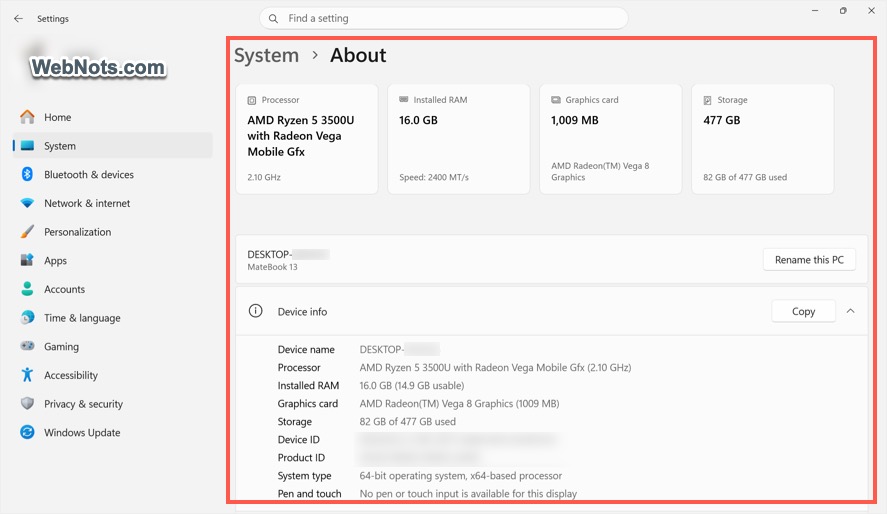Viewport: 887px width, 514px height.
Task: Open Accounts settings
Action: [112, 289]
